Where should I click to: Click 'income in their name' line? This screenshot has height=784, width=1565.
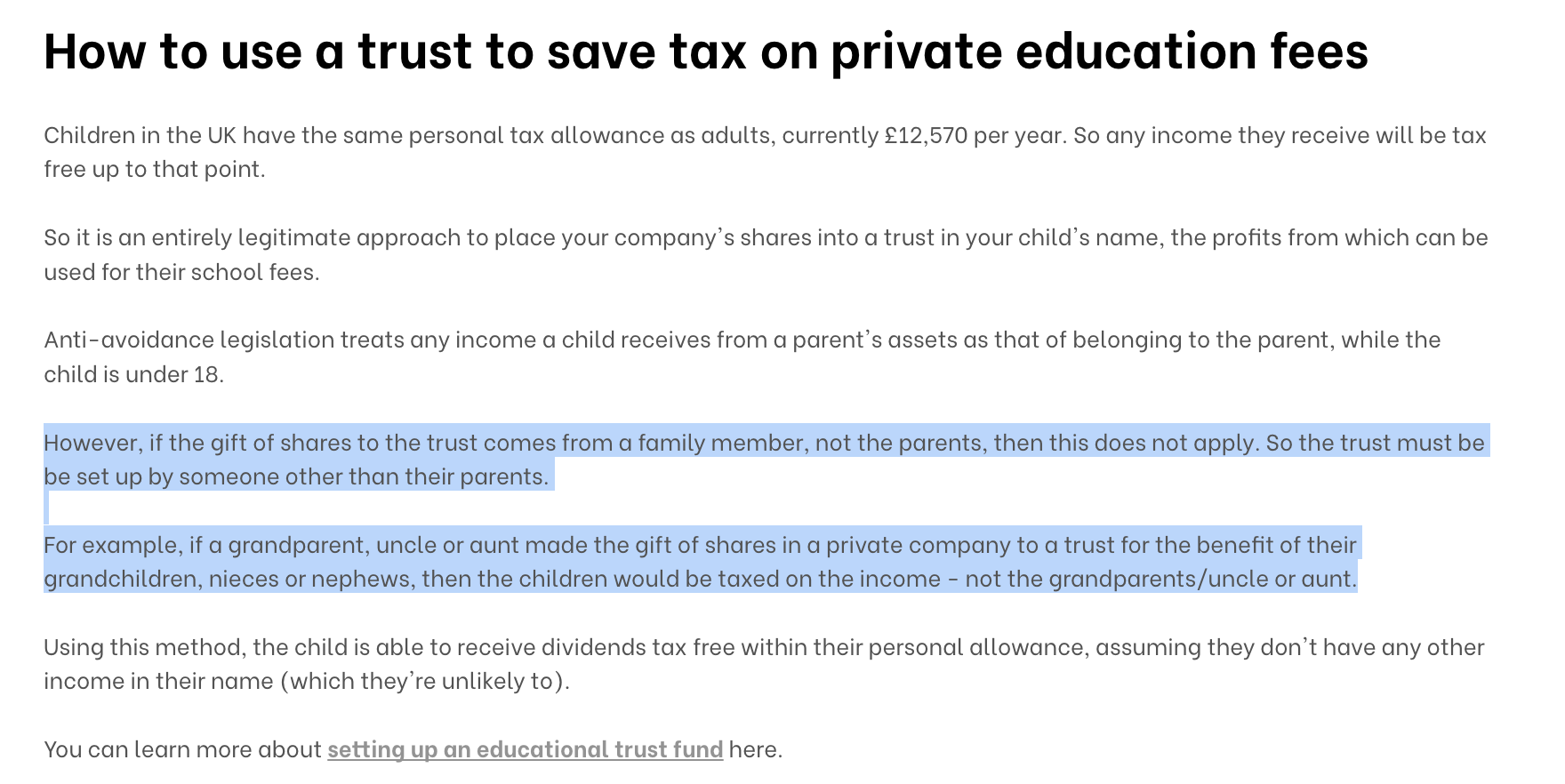click(x=307, y=681)
